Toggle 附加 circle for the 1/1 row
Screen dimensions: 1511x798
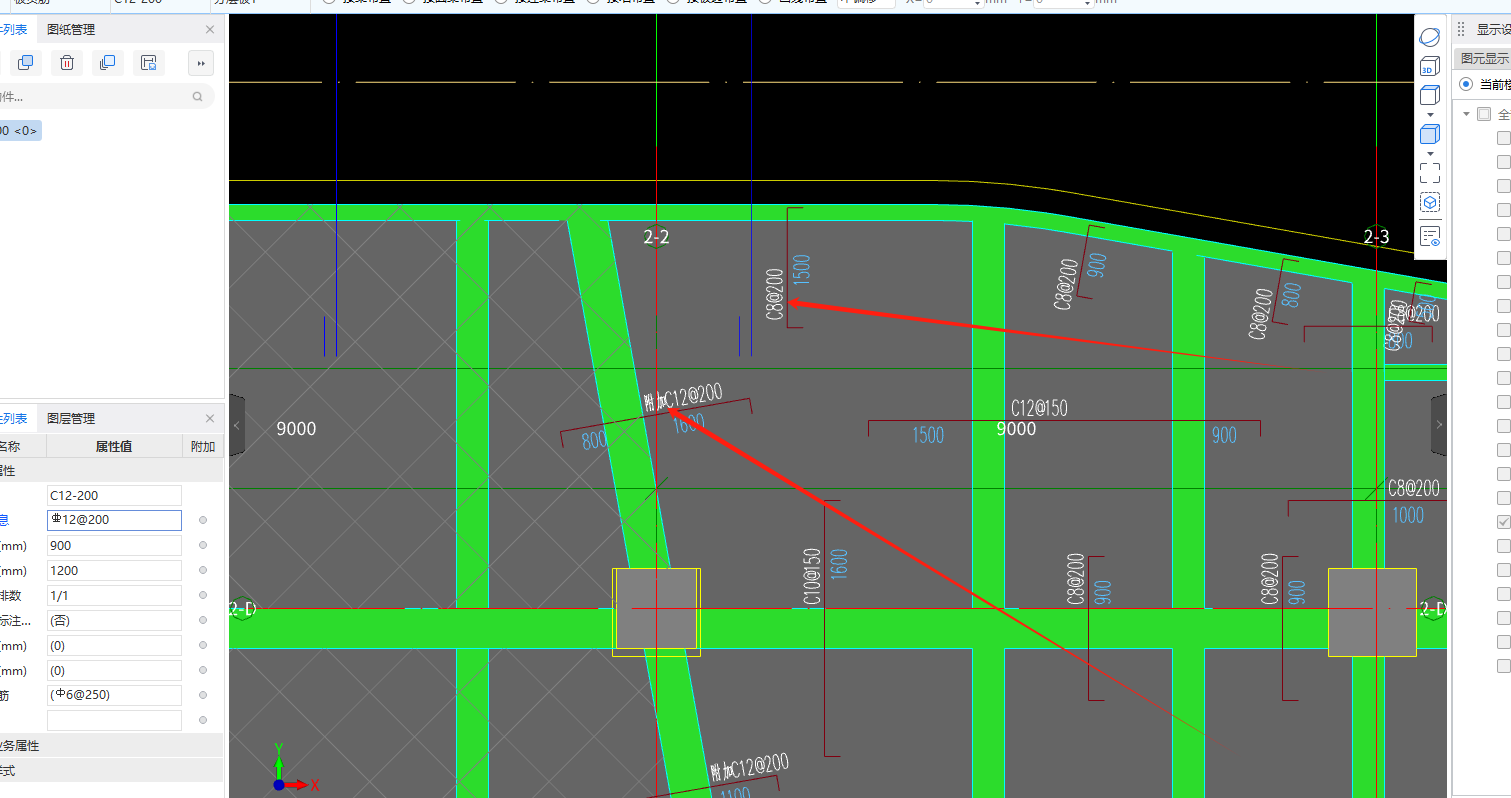click(203, 595)
